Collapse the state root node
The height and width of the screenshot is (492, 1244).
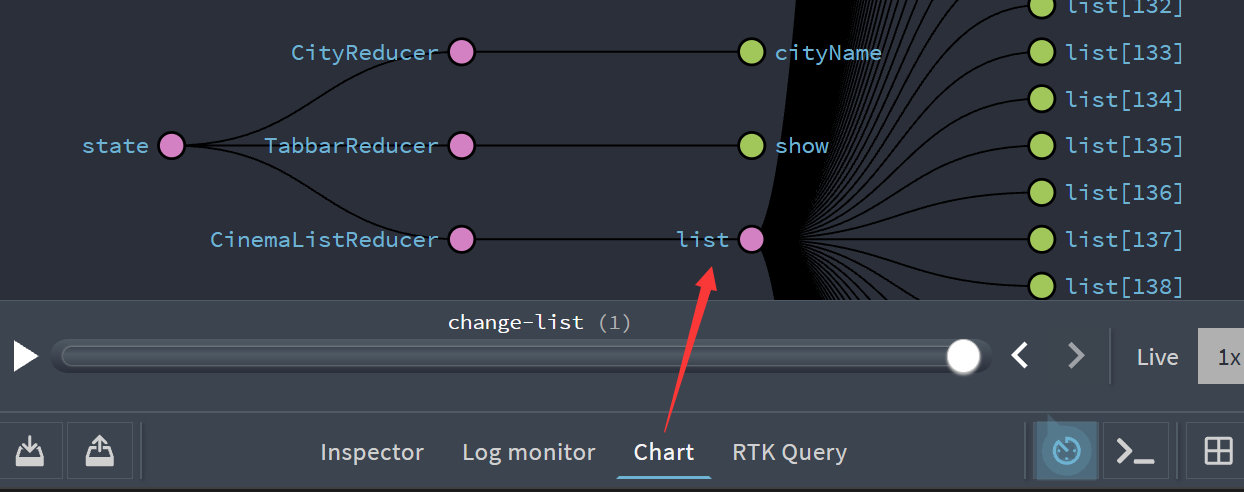tap(172, 146)
